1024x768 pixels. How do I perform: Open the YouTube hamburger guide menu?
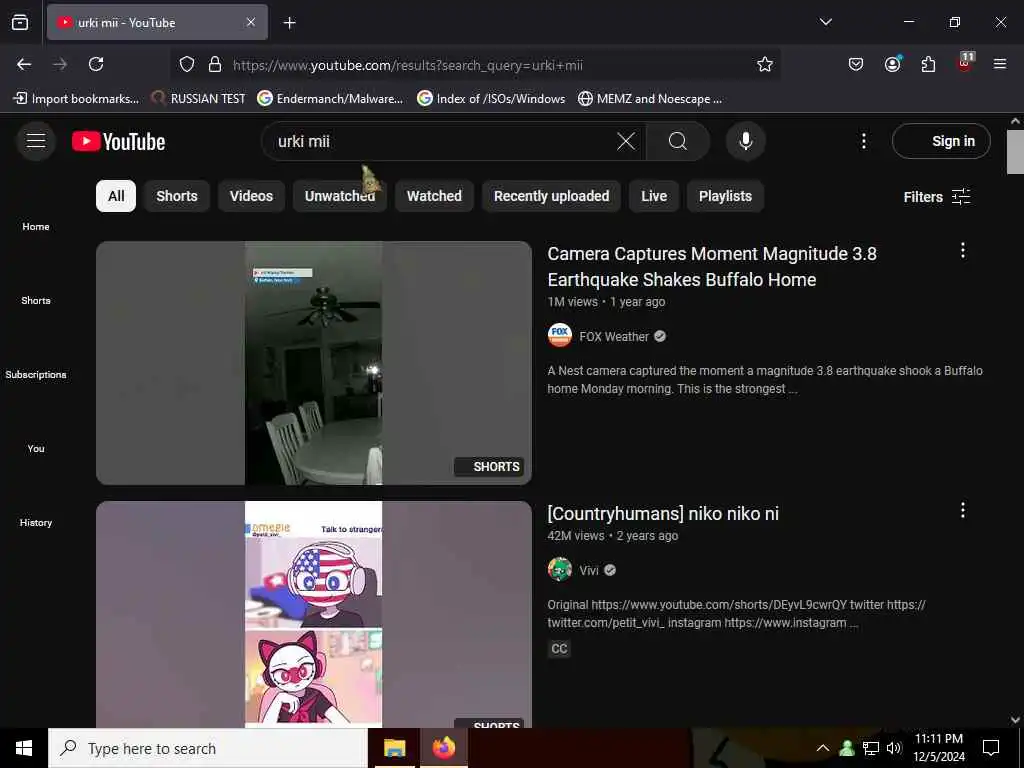click(36, 141)
